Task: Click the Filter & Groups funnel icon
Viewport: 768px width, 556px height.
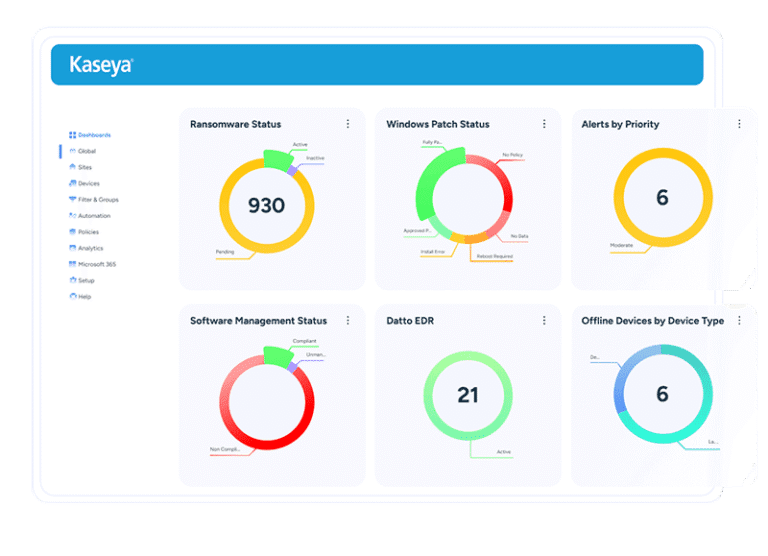Action: coord(72,199)
